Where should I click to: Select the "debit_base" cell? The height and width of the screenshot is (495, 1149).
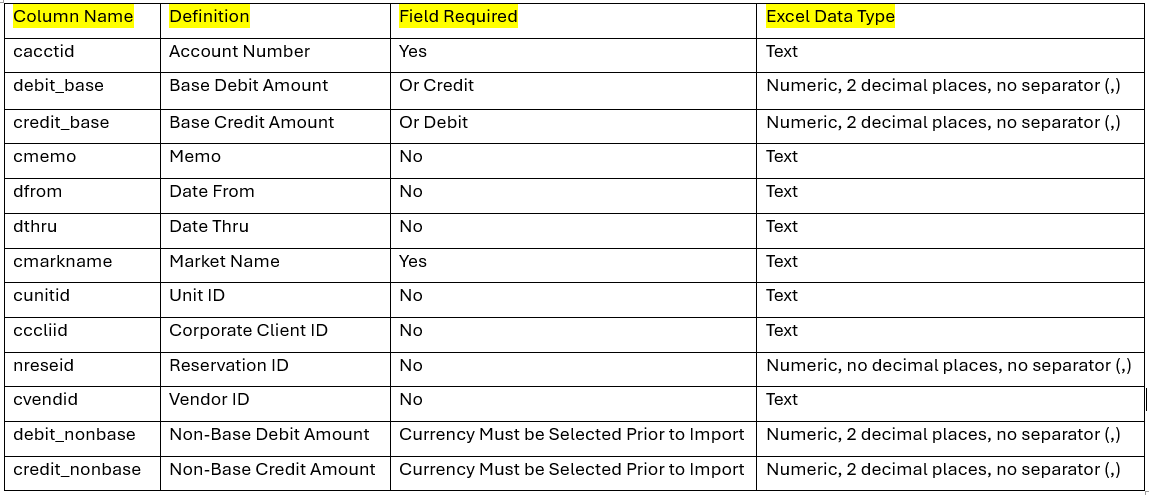[58, 86]
